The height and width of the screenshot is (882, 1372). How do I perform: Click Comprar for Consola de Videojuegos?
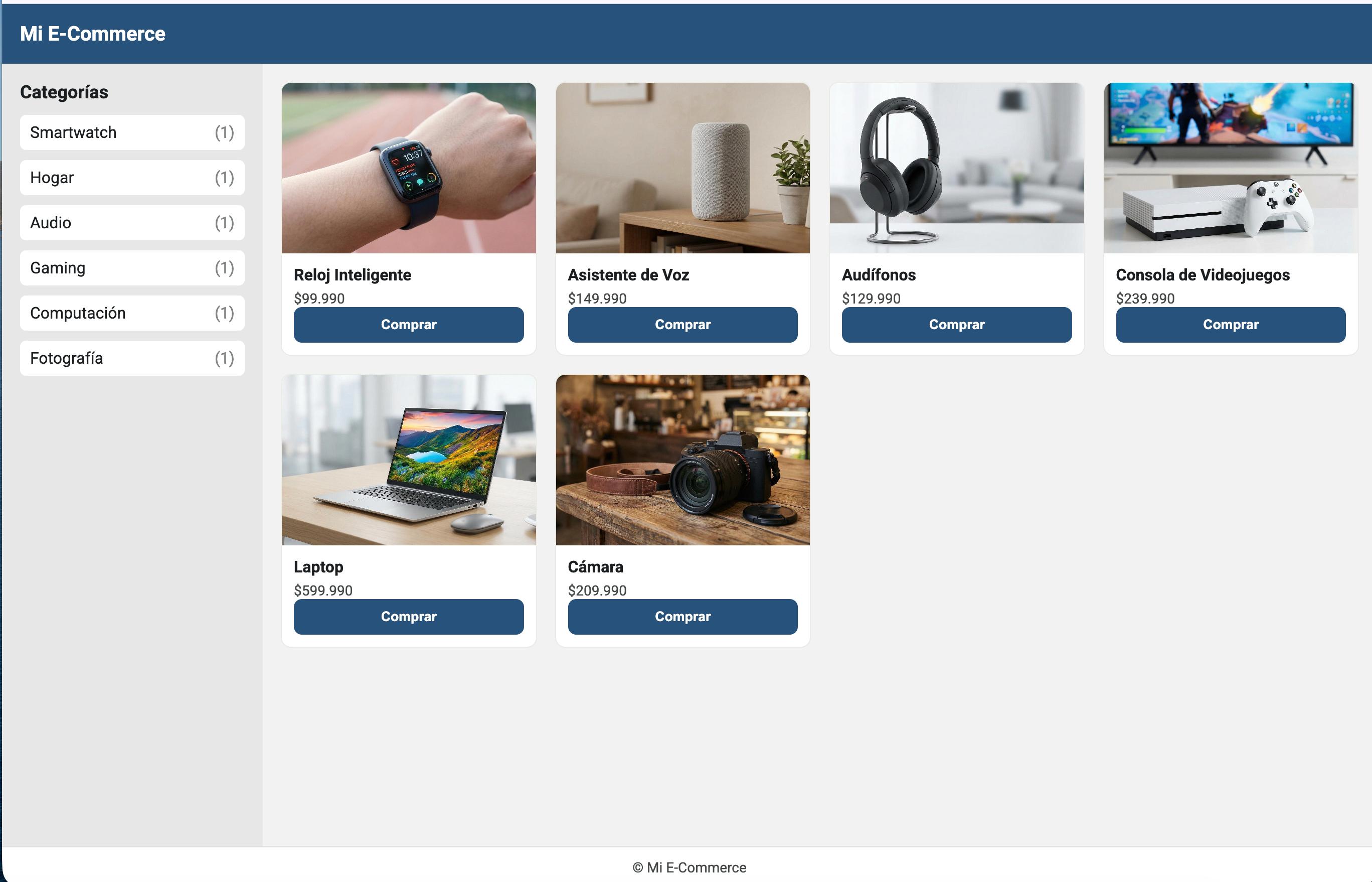tap(1231, 325)
